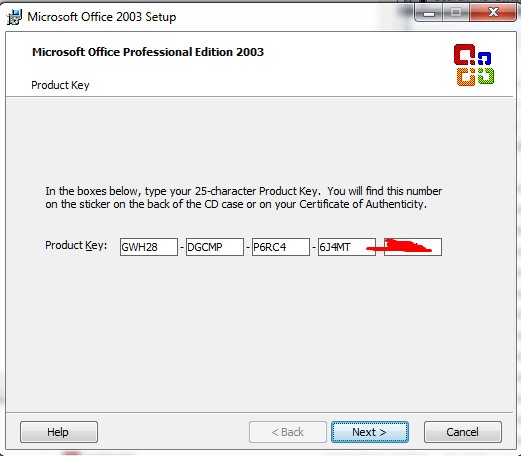
Task: Select the fifth (last) product key field
Action: point(413,247)
